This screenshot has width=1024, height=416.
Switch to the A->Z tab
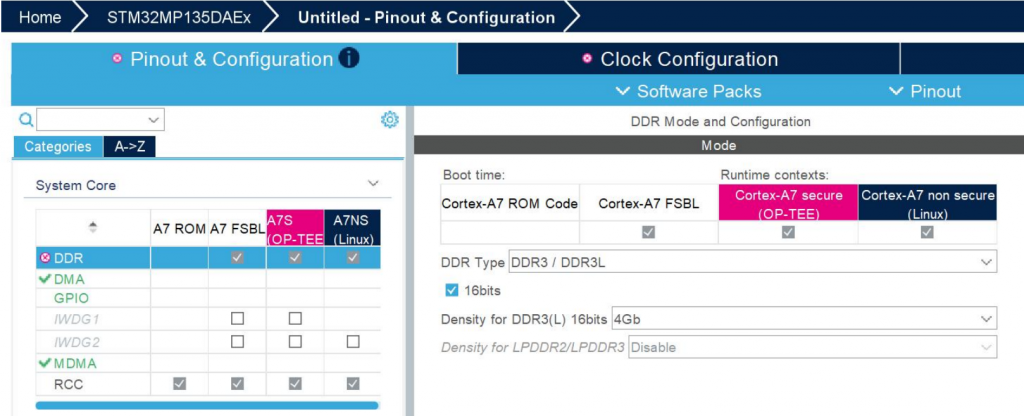coord(129,147)
